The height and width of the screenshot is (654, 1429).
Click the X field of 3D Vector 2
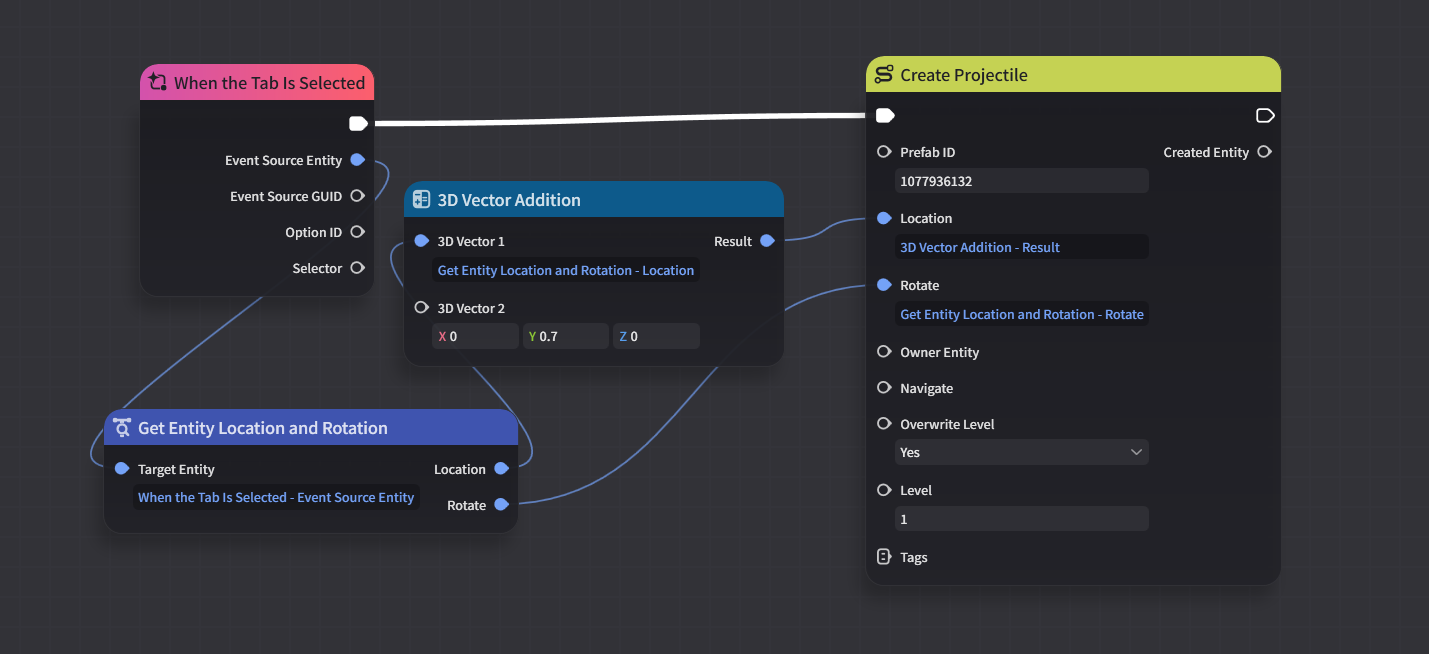click(476, 336)
